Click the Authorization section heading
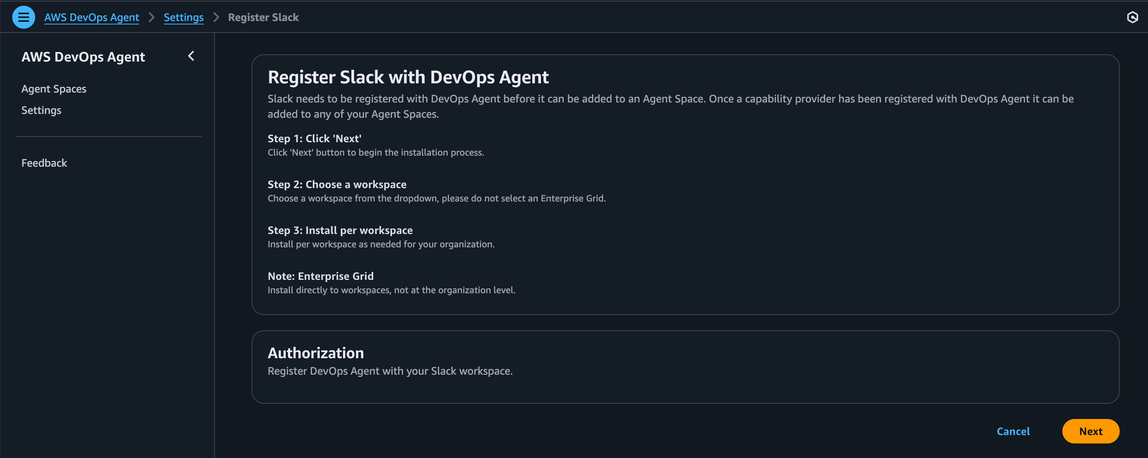1148x458 pixels. pyautogui.click(x=315, y=353)
